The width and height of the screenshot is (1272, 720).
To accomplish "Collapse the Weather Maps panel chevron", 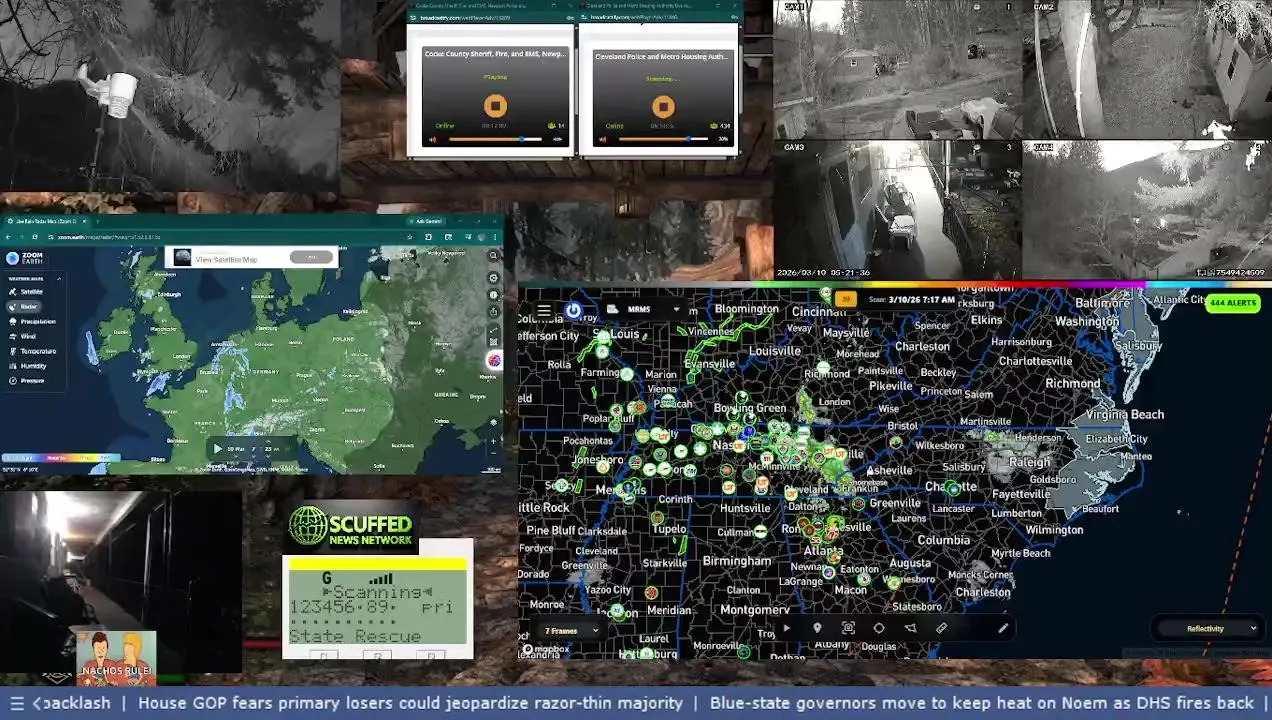I will point(59,279).
